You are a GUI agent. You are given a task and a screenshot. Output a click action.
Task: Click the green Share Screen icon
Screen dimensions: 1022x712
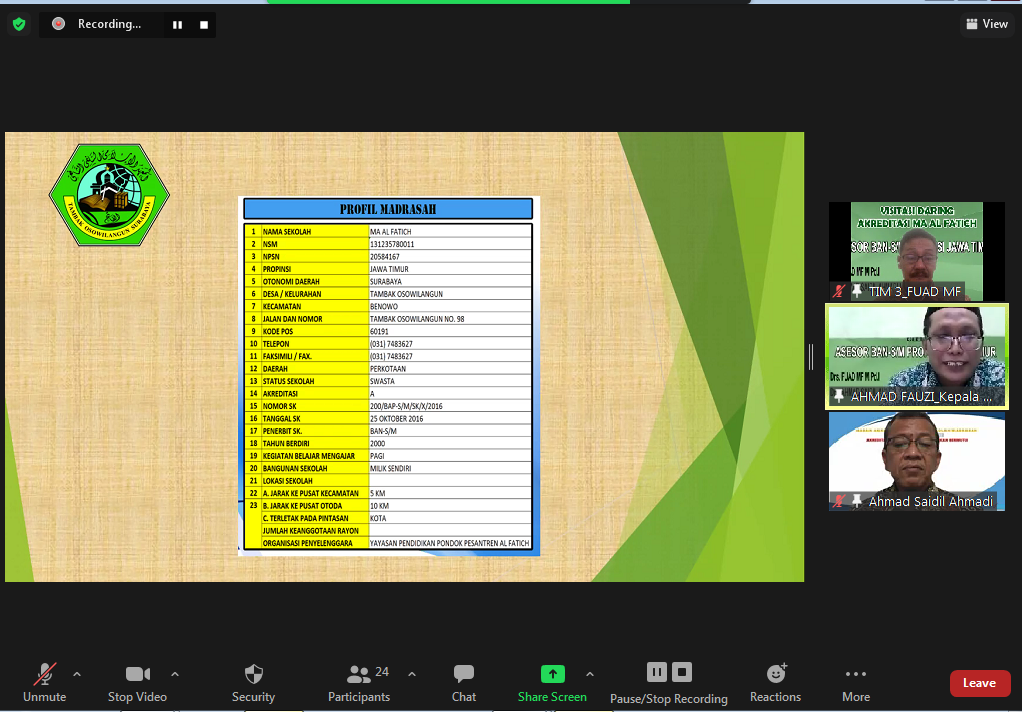point(552,674)
